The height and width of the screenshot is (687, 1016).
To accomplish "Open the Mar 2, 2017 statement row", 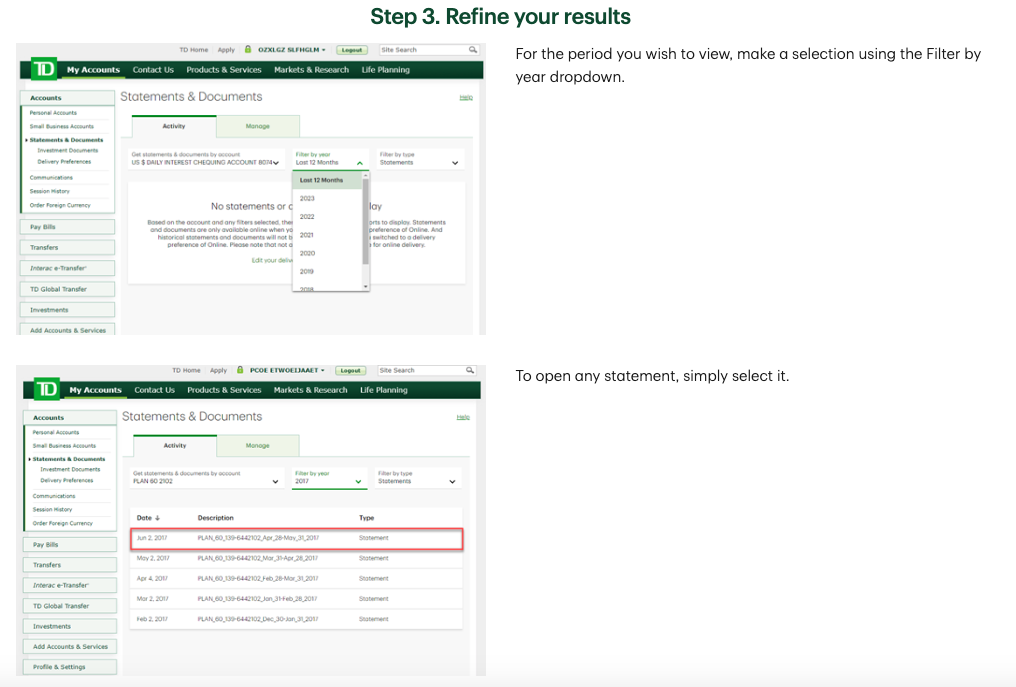I will [297, 599].
